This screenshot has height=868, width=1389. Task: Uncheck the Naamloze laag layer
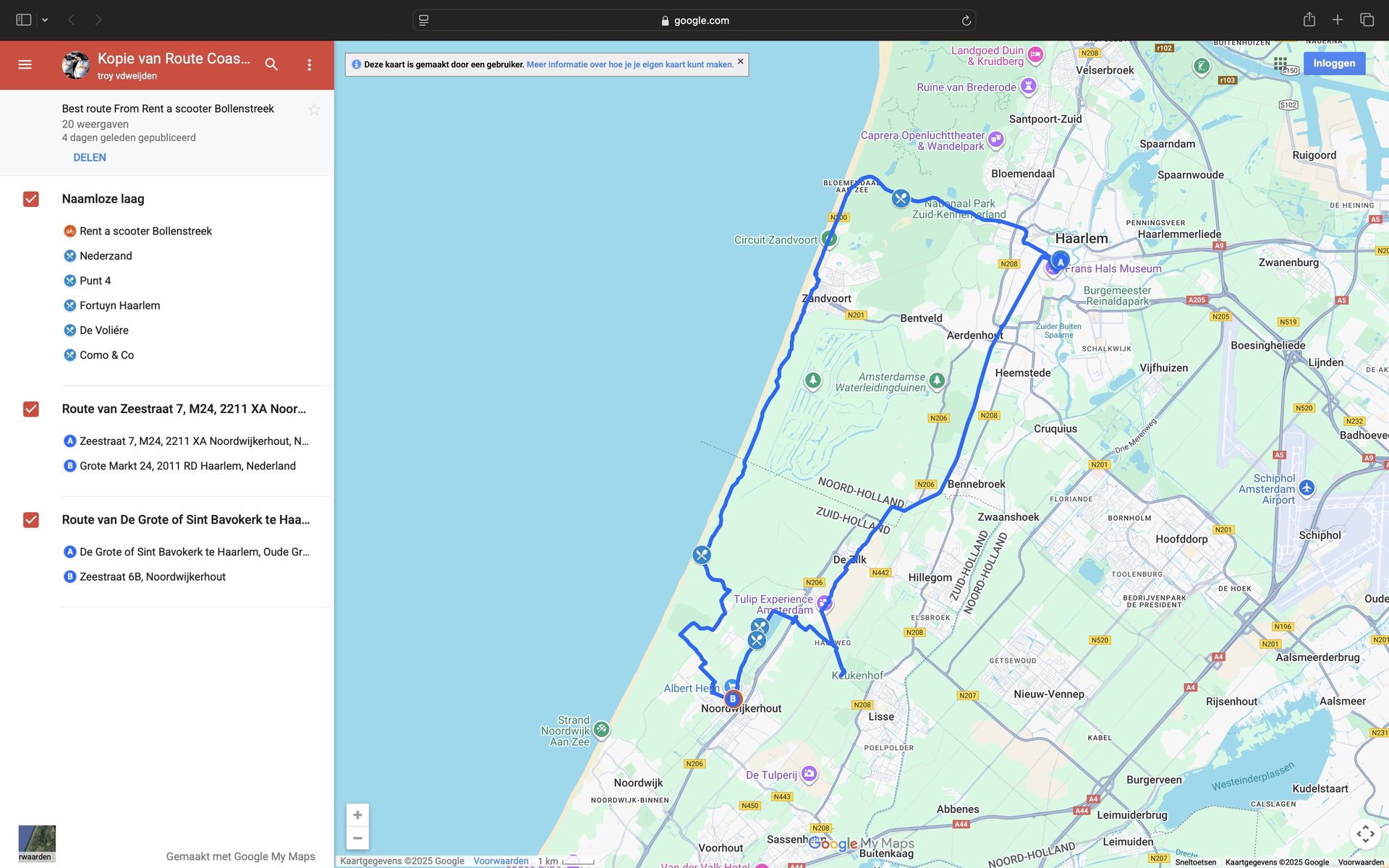tap(30, 198)
